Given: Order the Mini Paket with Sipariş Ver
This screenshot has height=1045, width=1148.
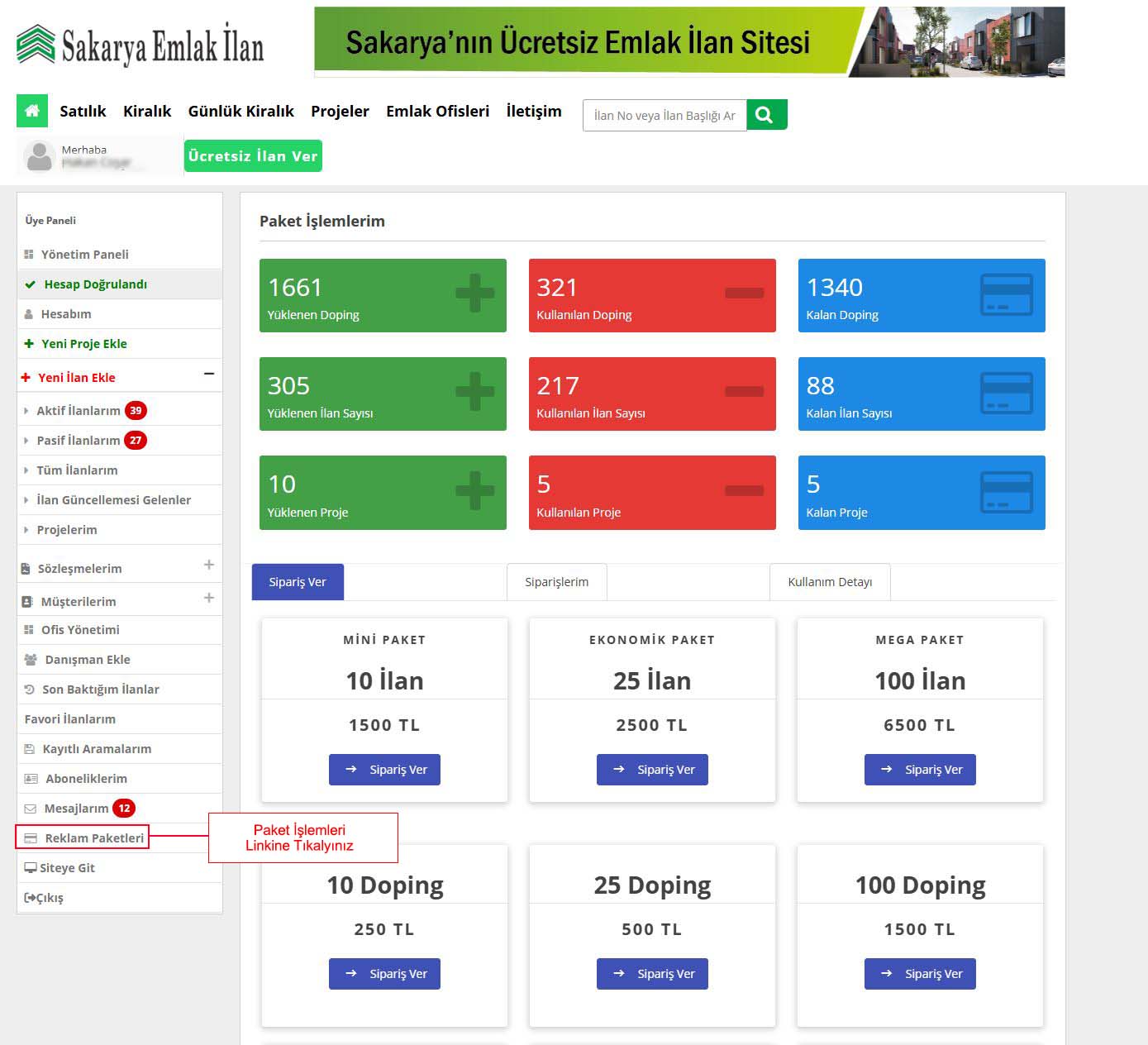Looking at the screenshot, I should 384,770.
